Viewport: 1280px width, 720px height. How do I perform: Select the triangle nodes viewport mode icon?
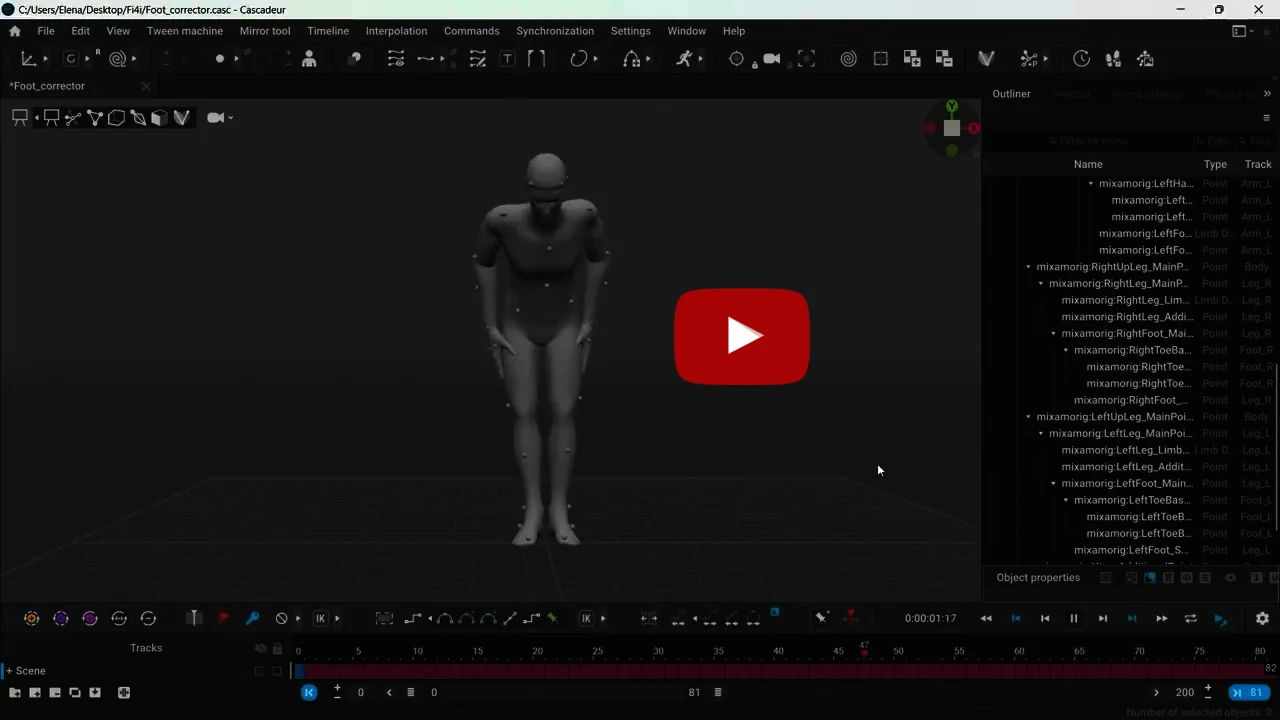click(x=95, y=118)
